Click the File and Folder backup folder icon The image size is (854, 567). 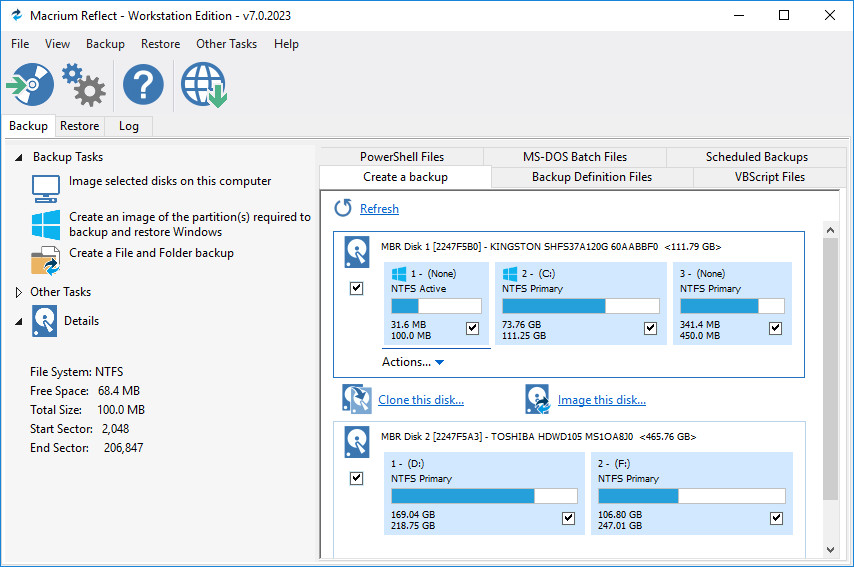tap(46, 260)
